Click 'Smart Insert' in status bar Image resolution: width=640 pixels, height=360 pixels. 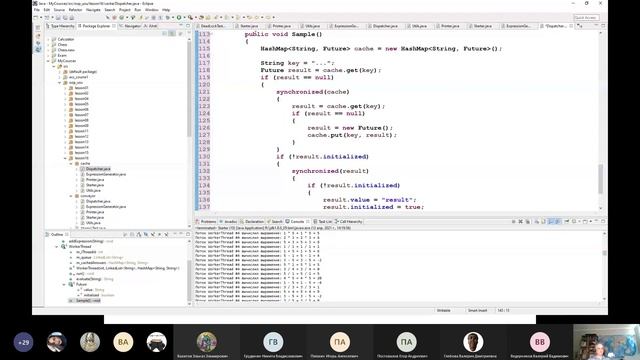tap(477, 310)
